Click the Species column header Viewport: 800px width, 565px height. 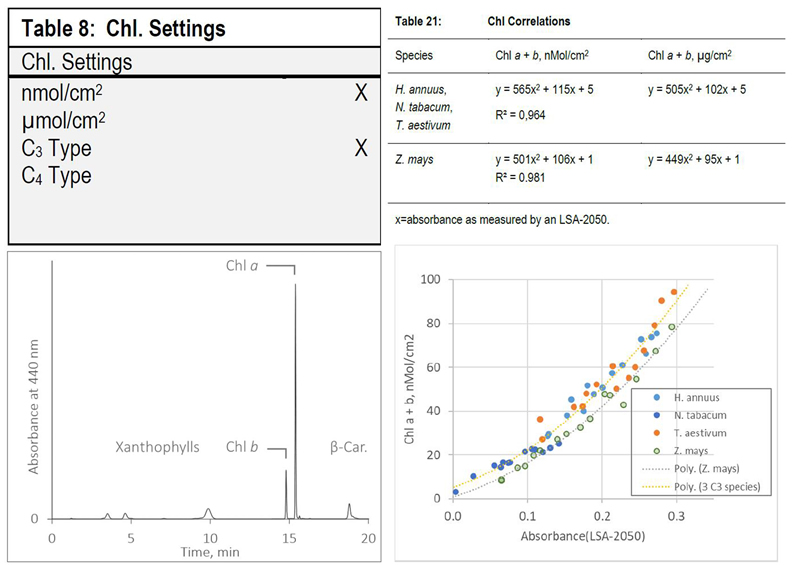pos(415,56)
